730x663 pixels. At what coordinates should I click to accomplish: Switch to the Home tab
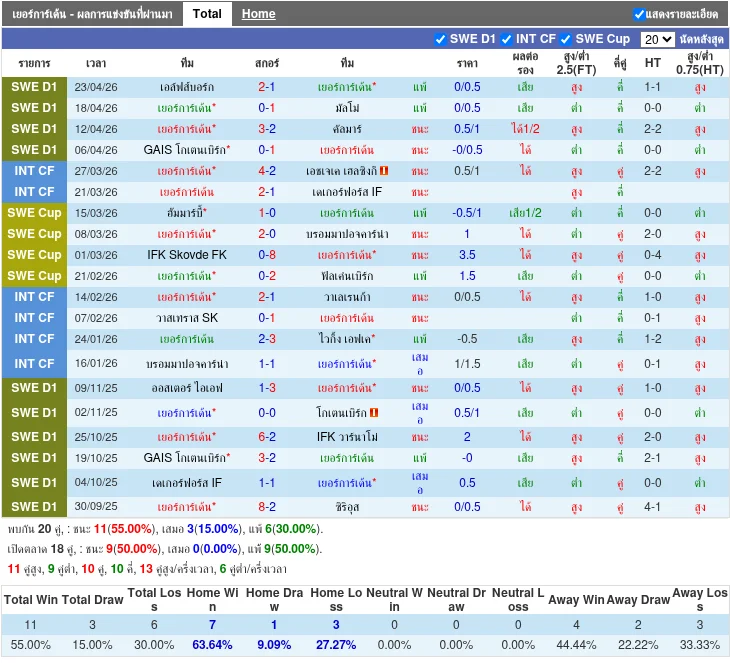point(258,14)
